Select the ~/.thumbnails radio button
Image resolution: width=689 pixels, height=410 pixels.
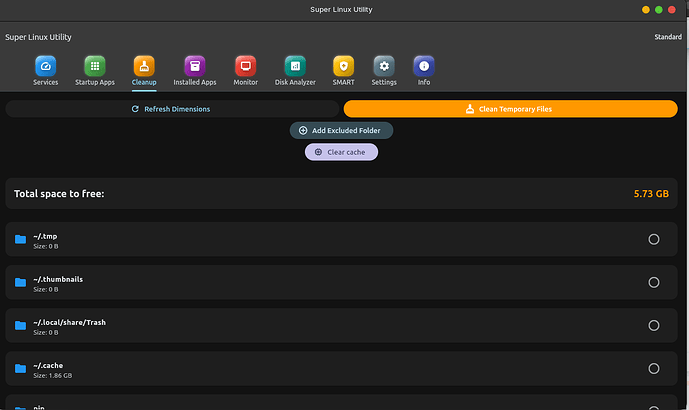(653, 282)
